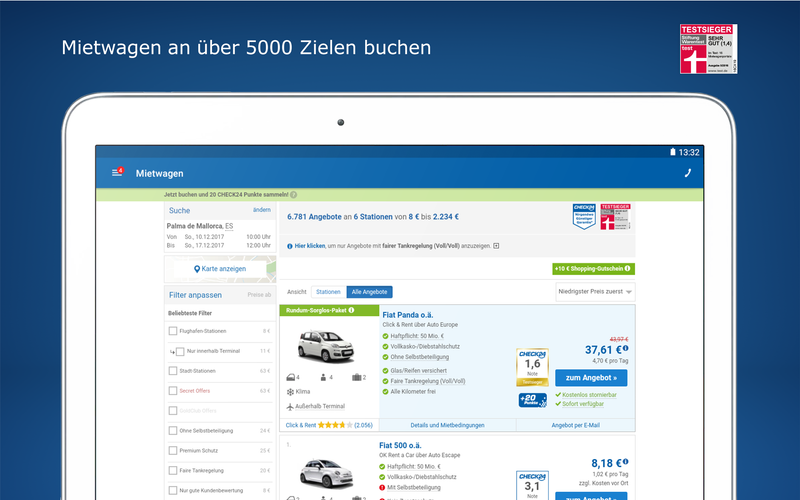Click the Karte anzeigen button

click(220, 269)
